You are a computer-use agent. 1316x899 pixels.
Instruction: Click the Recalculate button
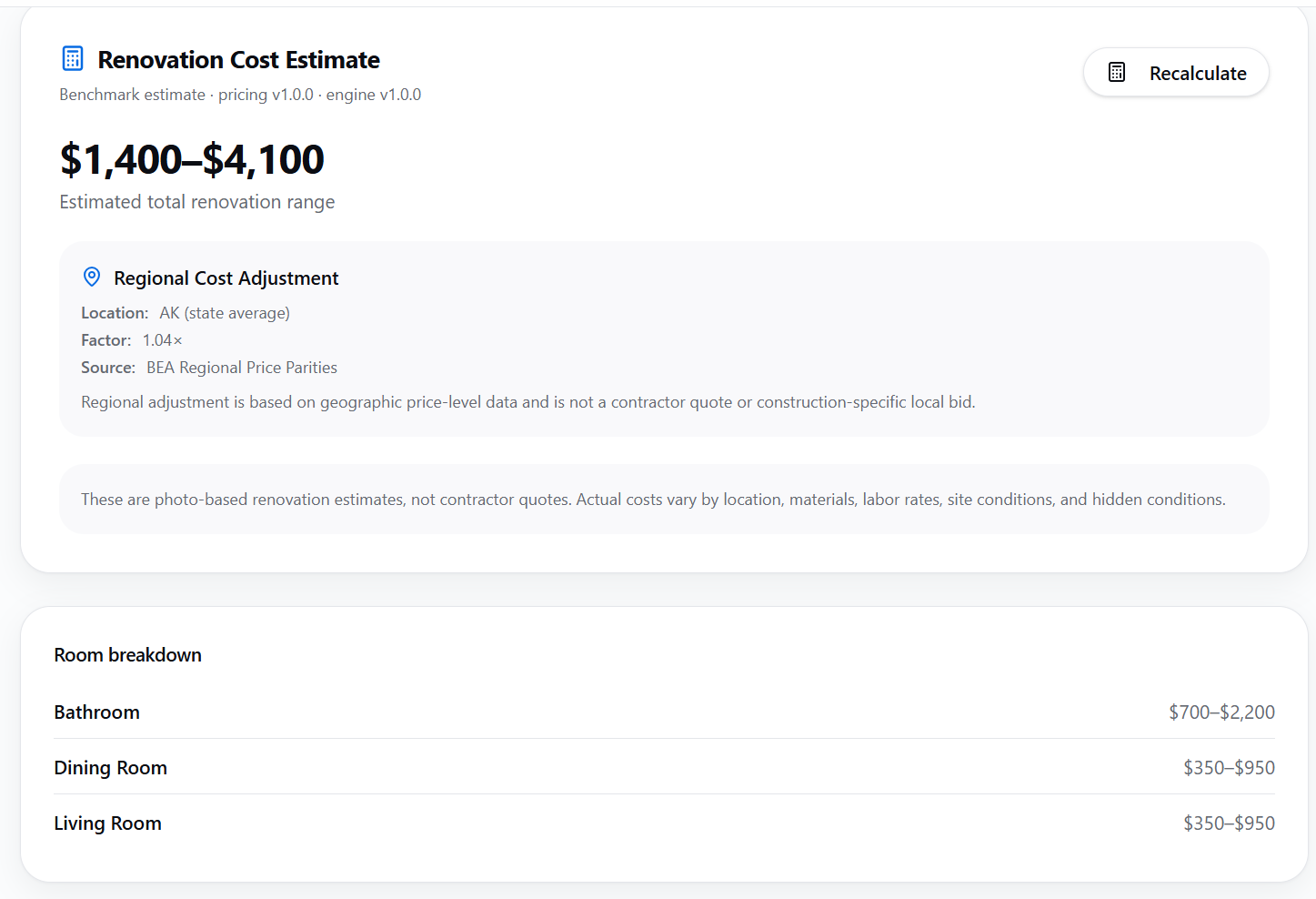tap(1176, 73)
